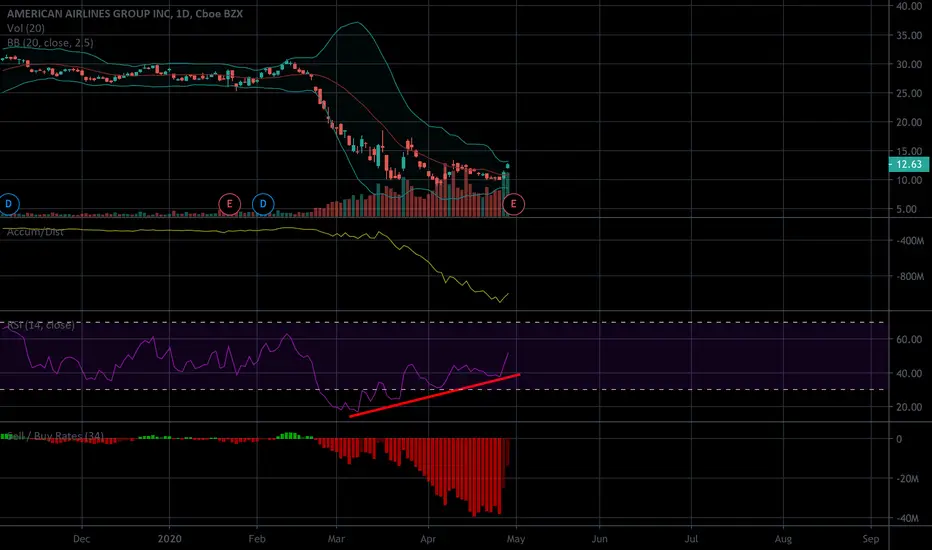This screenshot has height=550, width=932.
Task: Select the Sell / Buy Rates (34) label
Action: pos(53,436)
